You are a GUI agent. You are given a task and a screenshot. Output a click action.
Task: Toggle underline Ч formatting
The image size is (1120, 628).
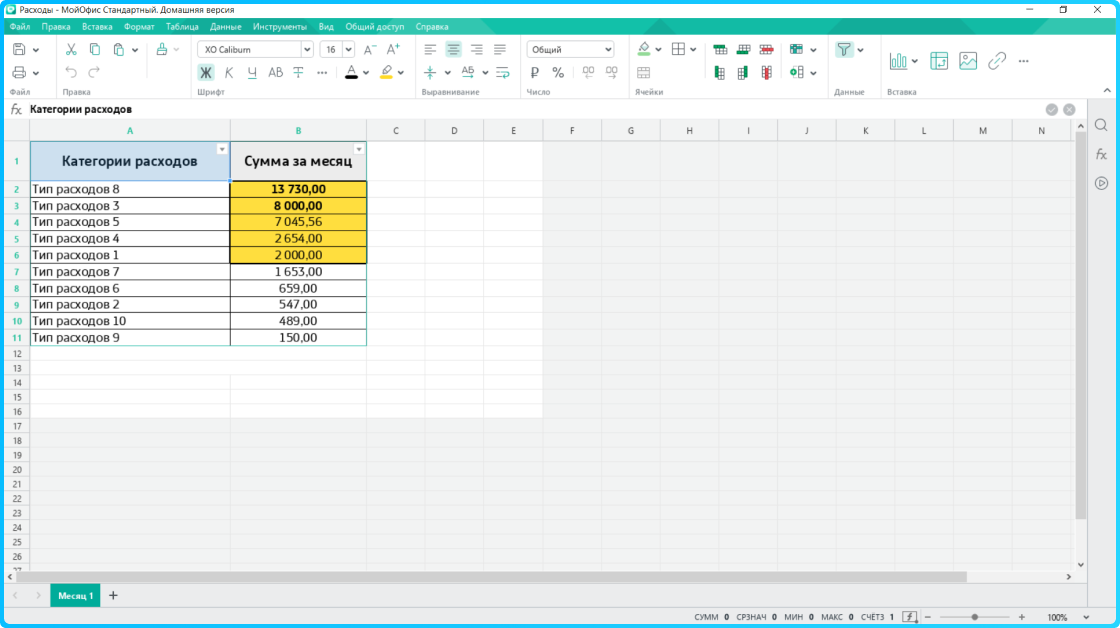point(251,72)
